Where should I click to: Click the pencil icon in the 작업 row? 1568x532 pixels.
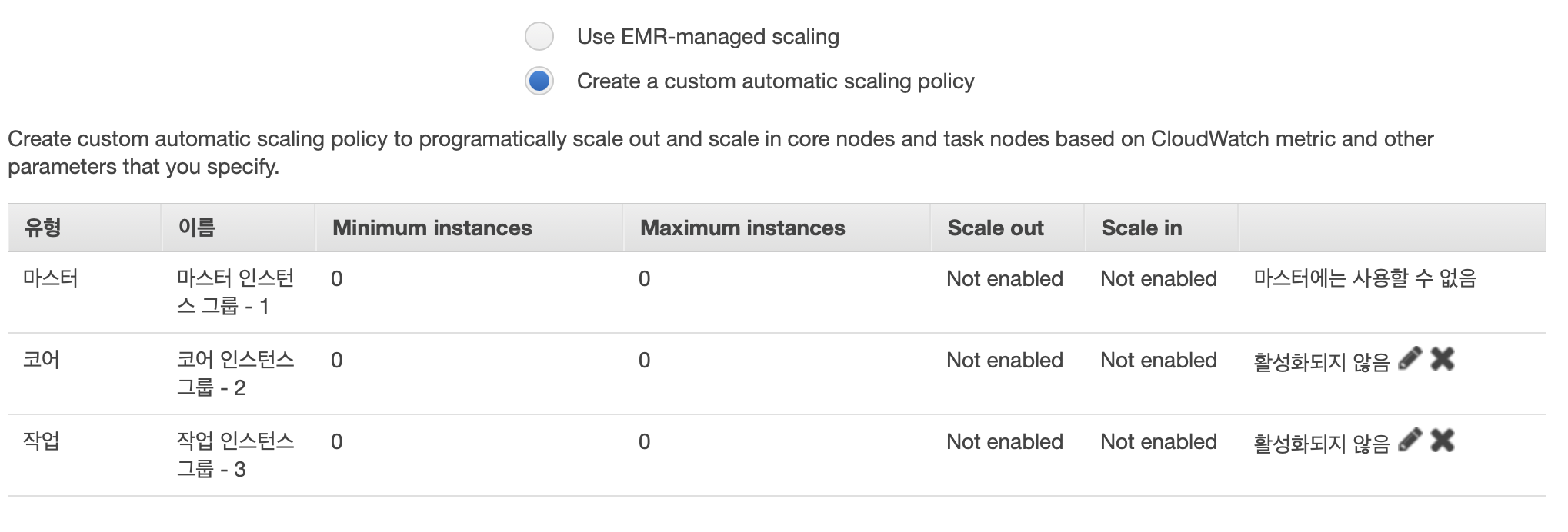coord(1410,440)
